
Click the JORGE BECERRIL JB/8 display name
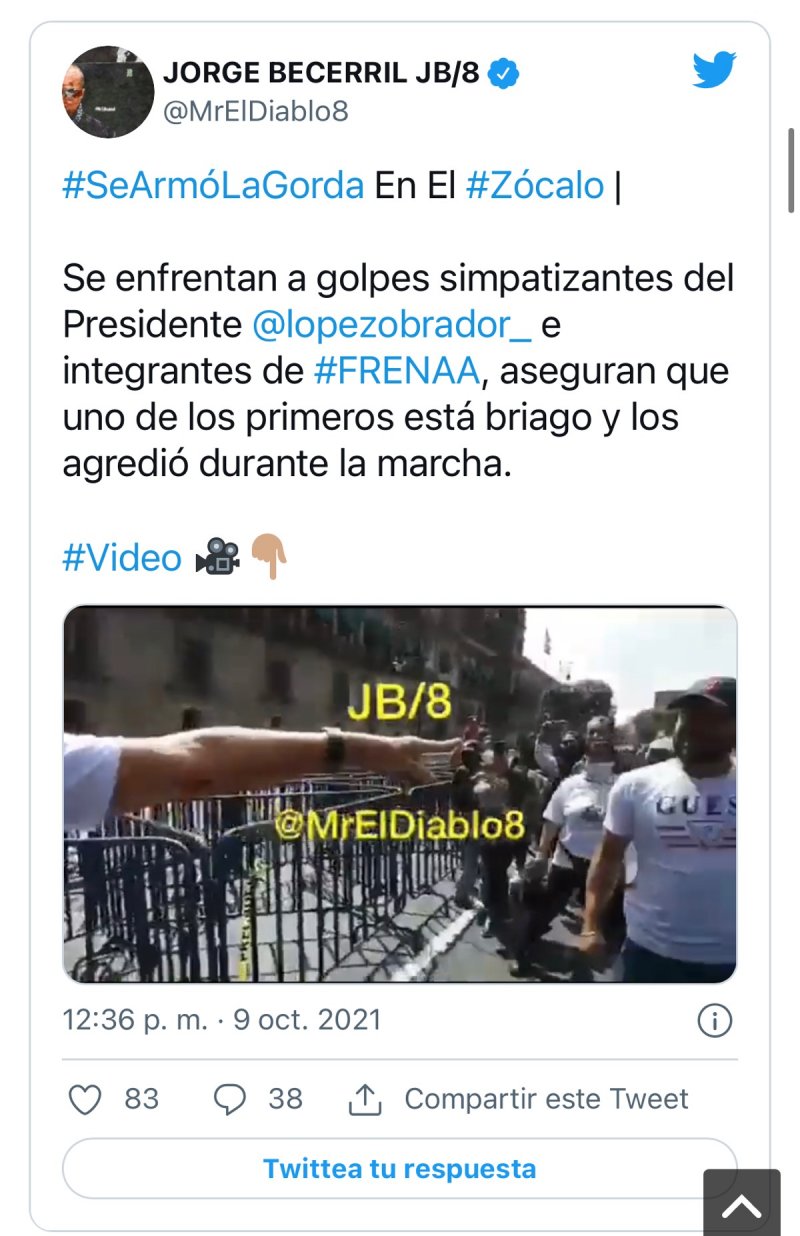[321, 73]
